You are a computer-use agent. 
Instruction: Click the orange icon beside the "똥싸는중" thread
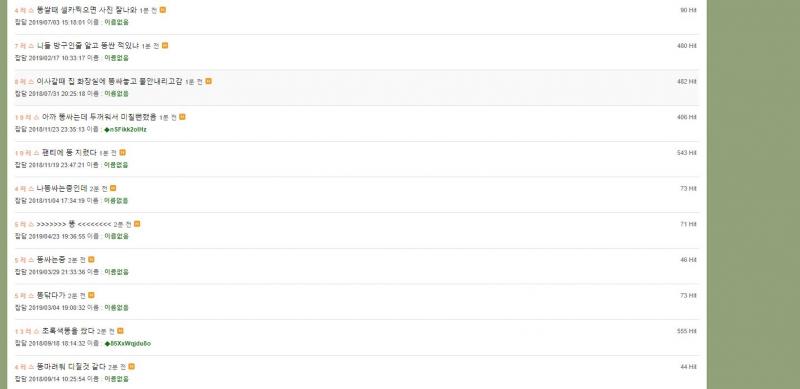(x=91, y=259)
